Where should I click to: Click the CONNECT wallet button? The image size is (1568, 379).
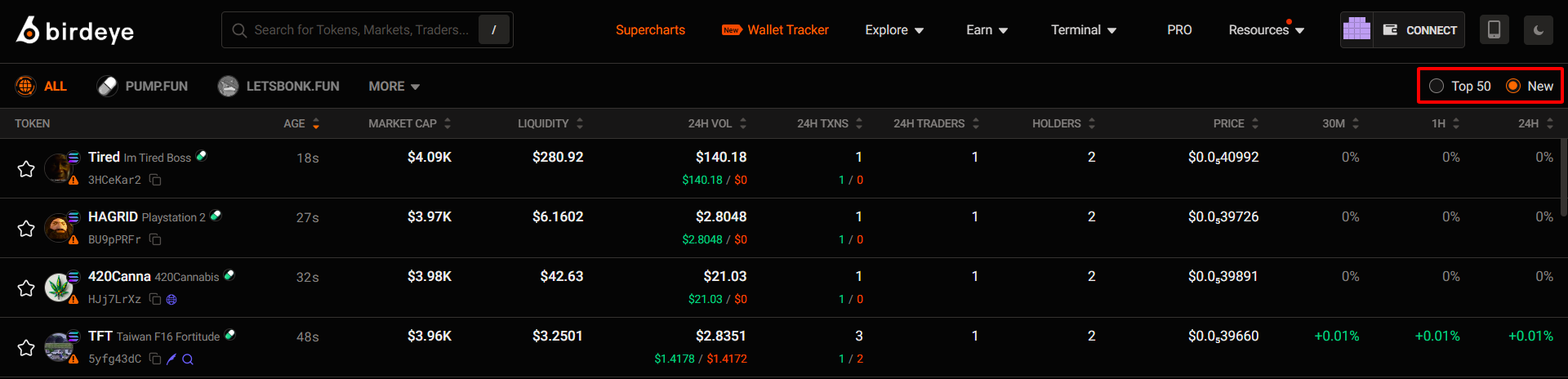pyautogui.click(x=1419, y=30)
